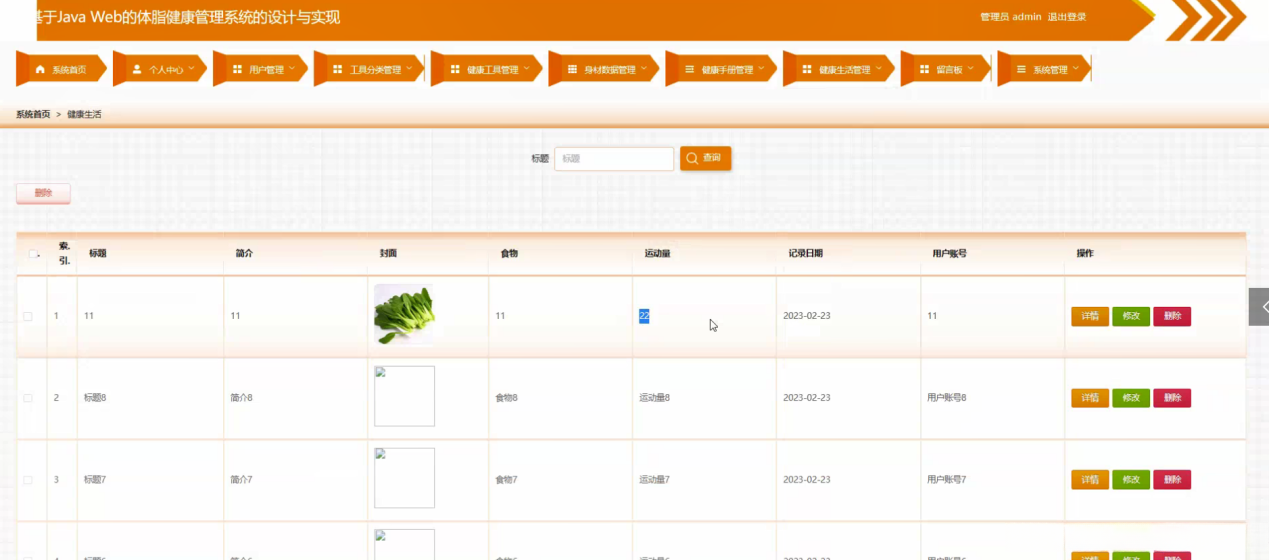Click the grid icon beside 健康生活管理
1269x560 pixels.
[807, 70]
